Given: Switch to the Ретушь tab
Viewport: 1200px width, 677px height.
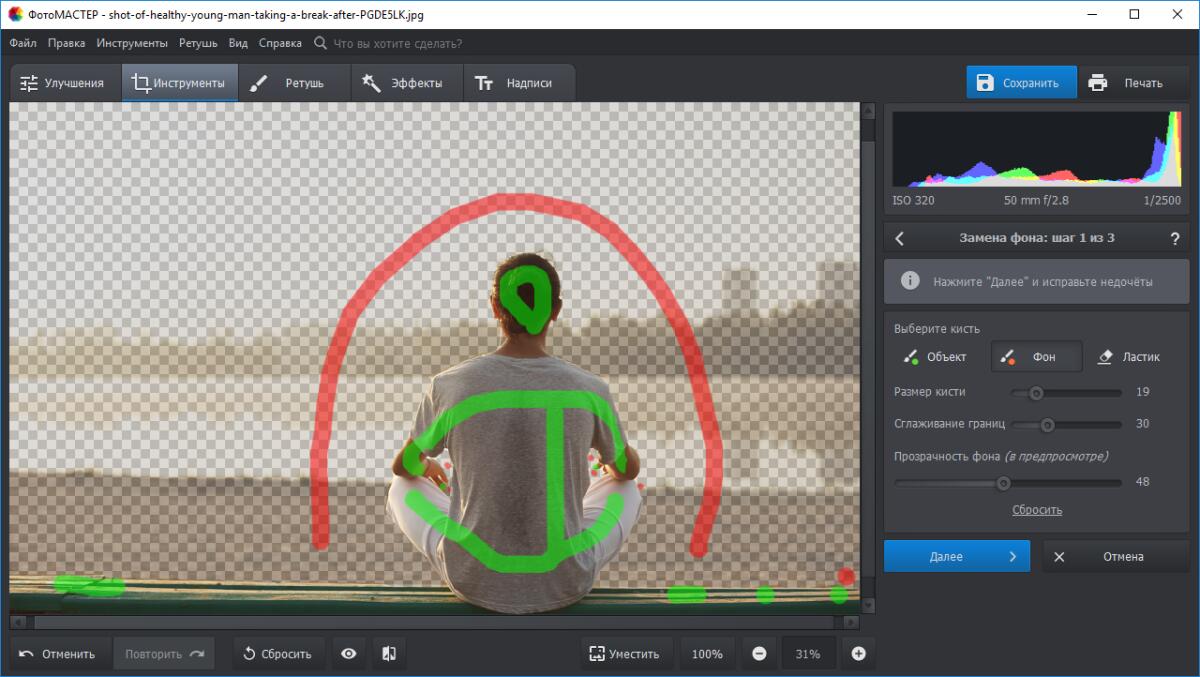Looking at the screenshot, I should 293,83.
